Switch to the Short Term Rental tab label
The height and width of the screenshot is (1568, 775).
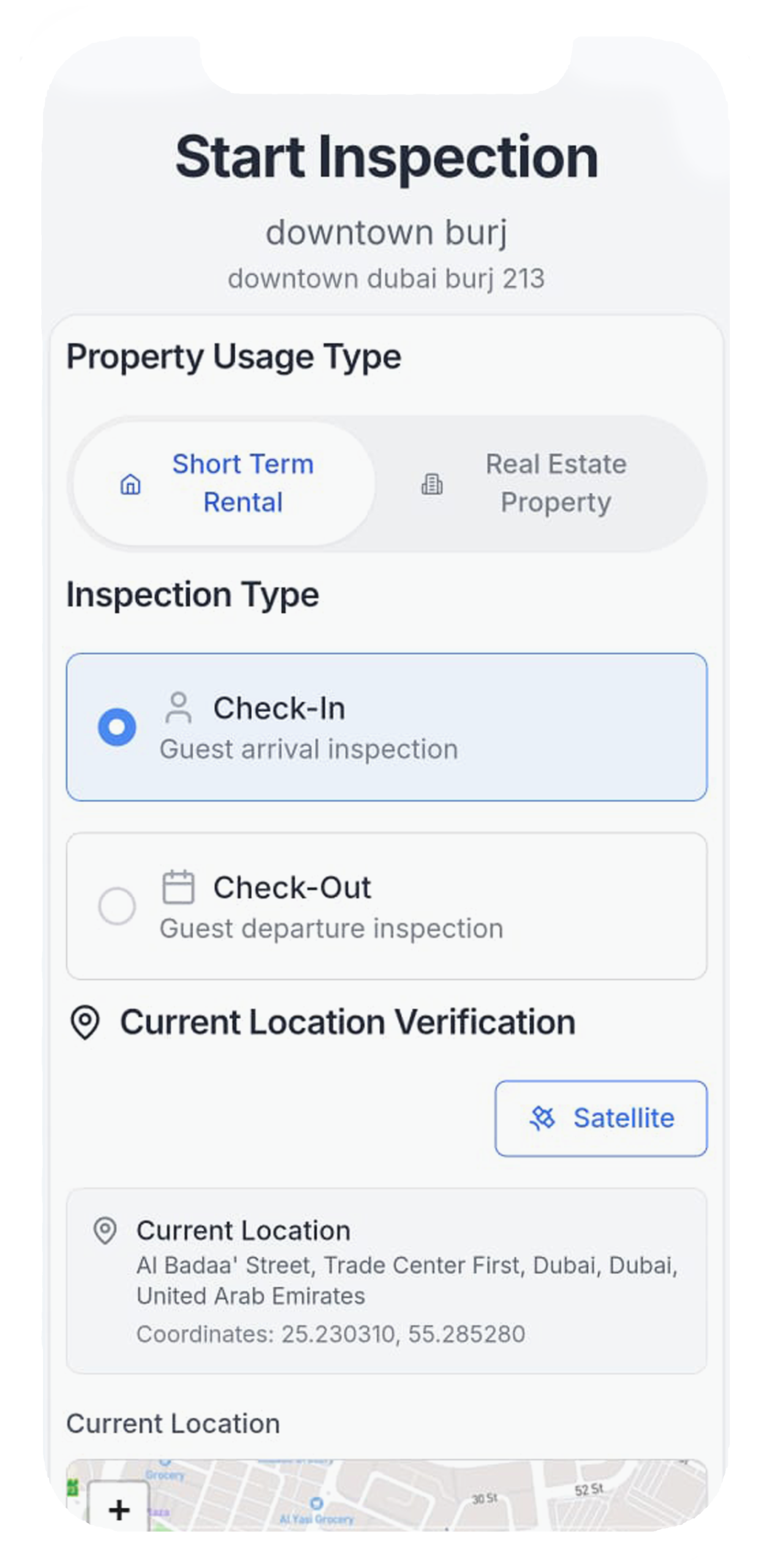click(x=243, y=483)
